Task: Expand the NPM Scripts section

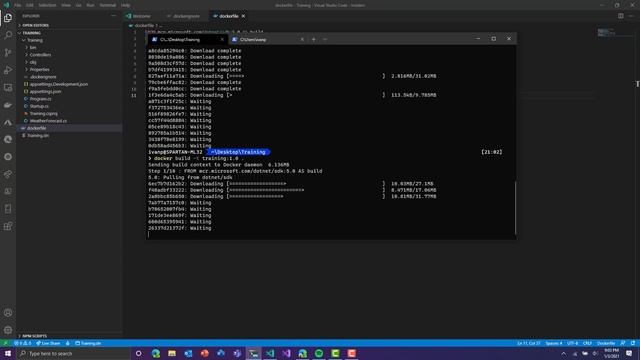Action: pyautogui.click(x=69, y=336)
